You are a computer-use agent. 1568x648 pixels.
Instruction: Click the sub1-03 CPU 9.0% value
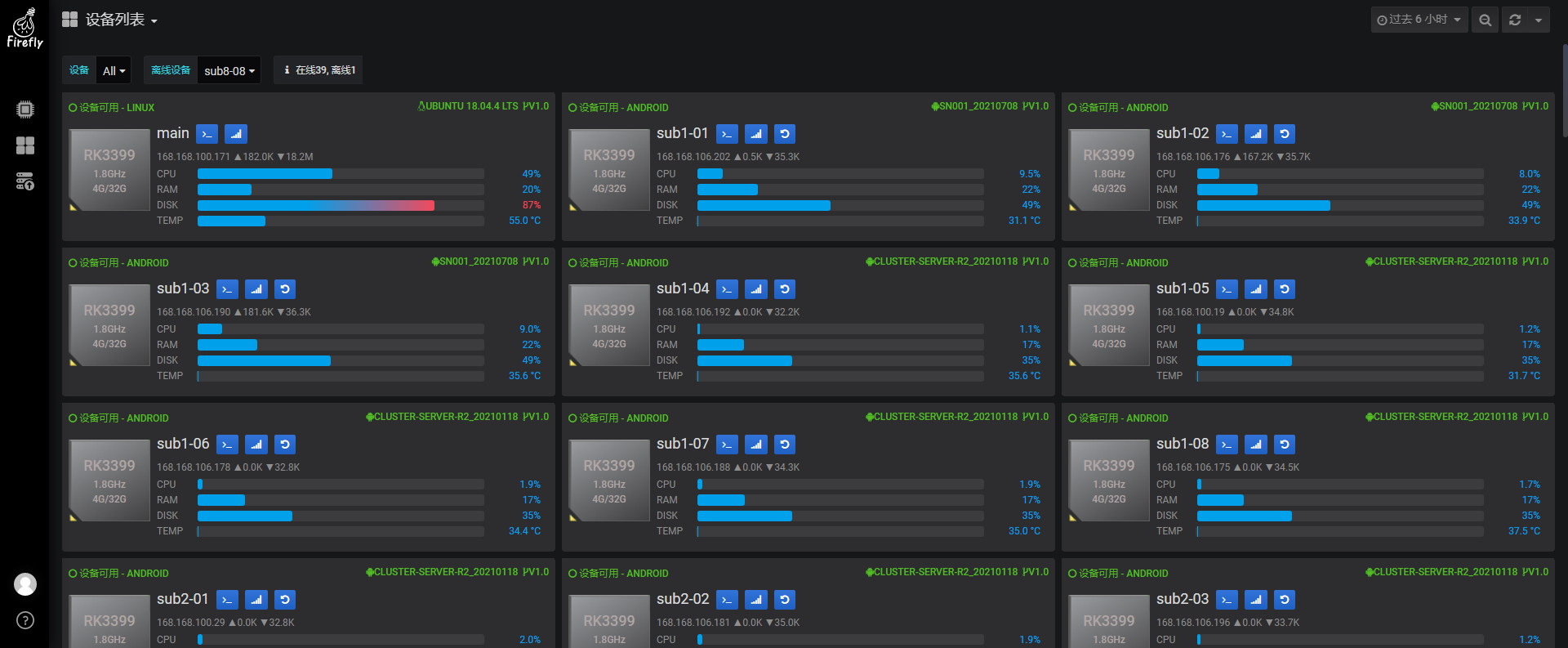click(530, 329)
